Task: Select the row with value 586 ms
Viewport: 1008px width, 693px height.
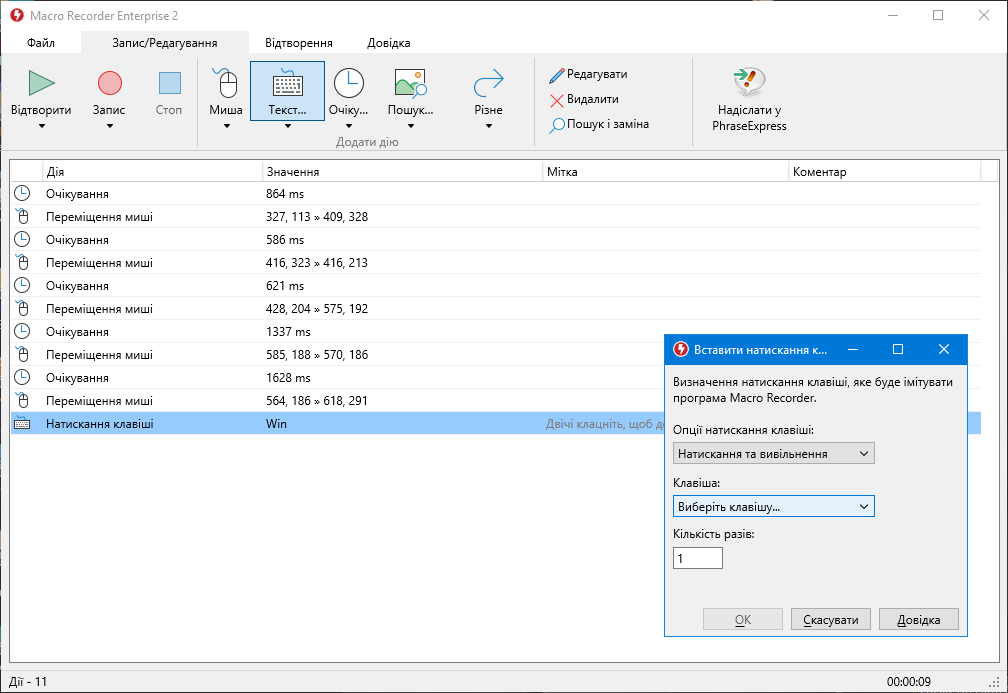Action: [496, 240]
